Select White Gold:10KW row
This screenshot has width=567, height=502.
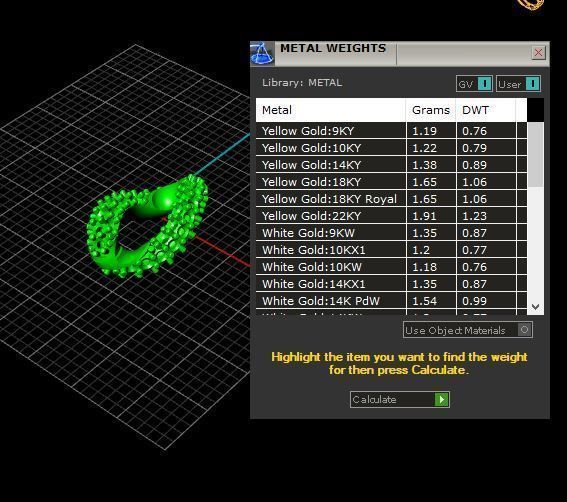coord(391,267)
